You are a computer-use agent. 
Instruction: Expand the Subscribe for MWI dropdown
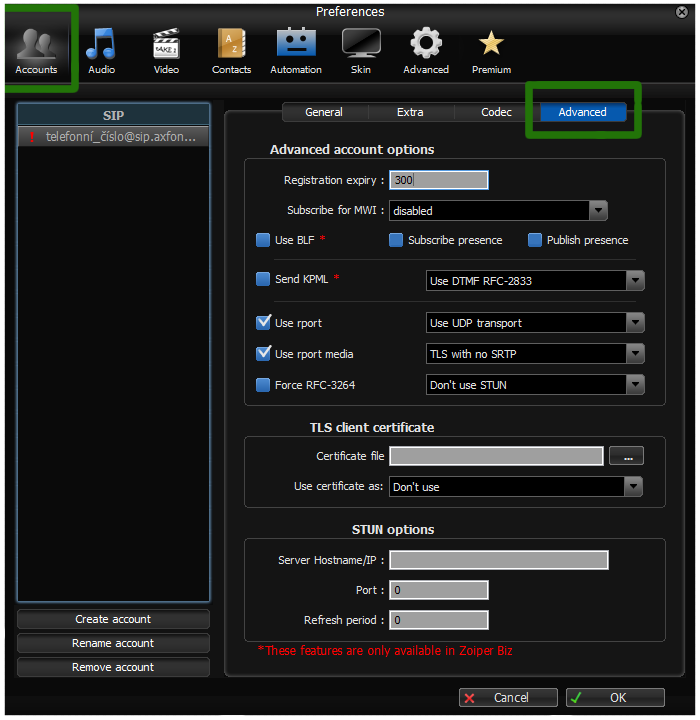[x=598, y=211]
